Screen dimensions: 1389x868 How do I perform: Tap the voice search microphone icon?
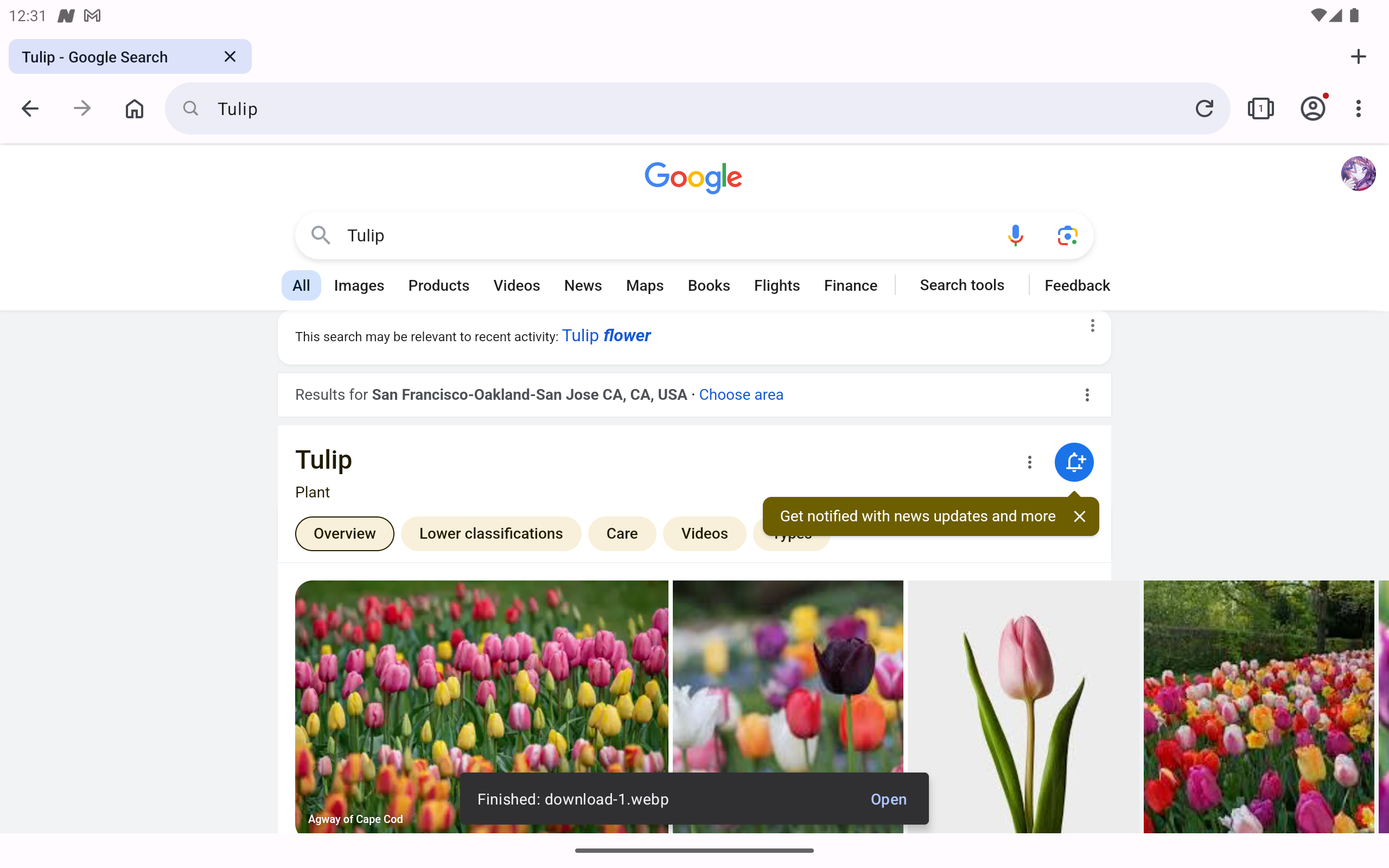(x=1015, y=235)
